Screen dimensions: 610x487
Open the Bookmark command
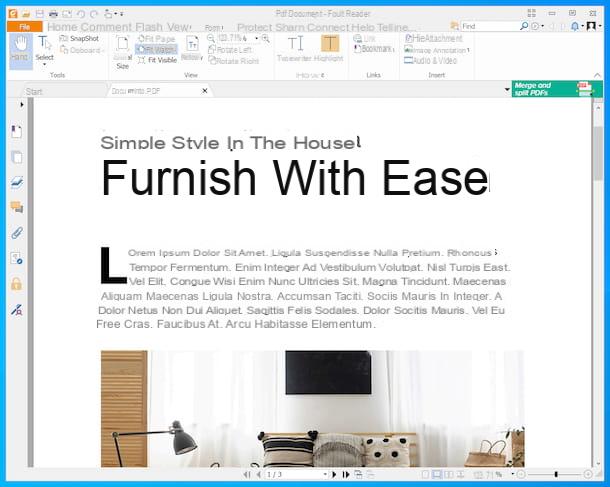[x=374, y=49]
